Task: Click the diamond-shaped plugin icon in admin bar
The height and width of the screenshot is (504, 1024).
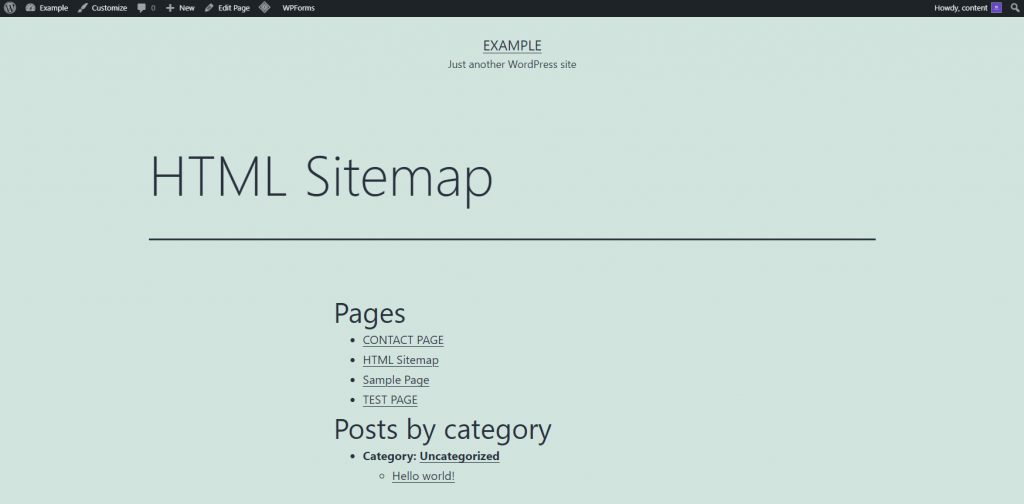Action: click(264, 8)
